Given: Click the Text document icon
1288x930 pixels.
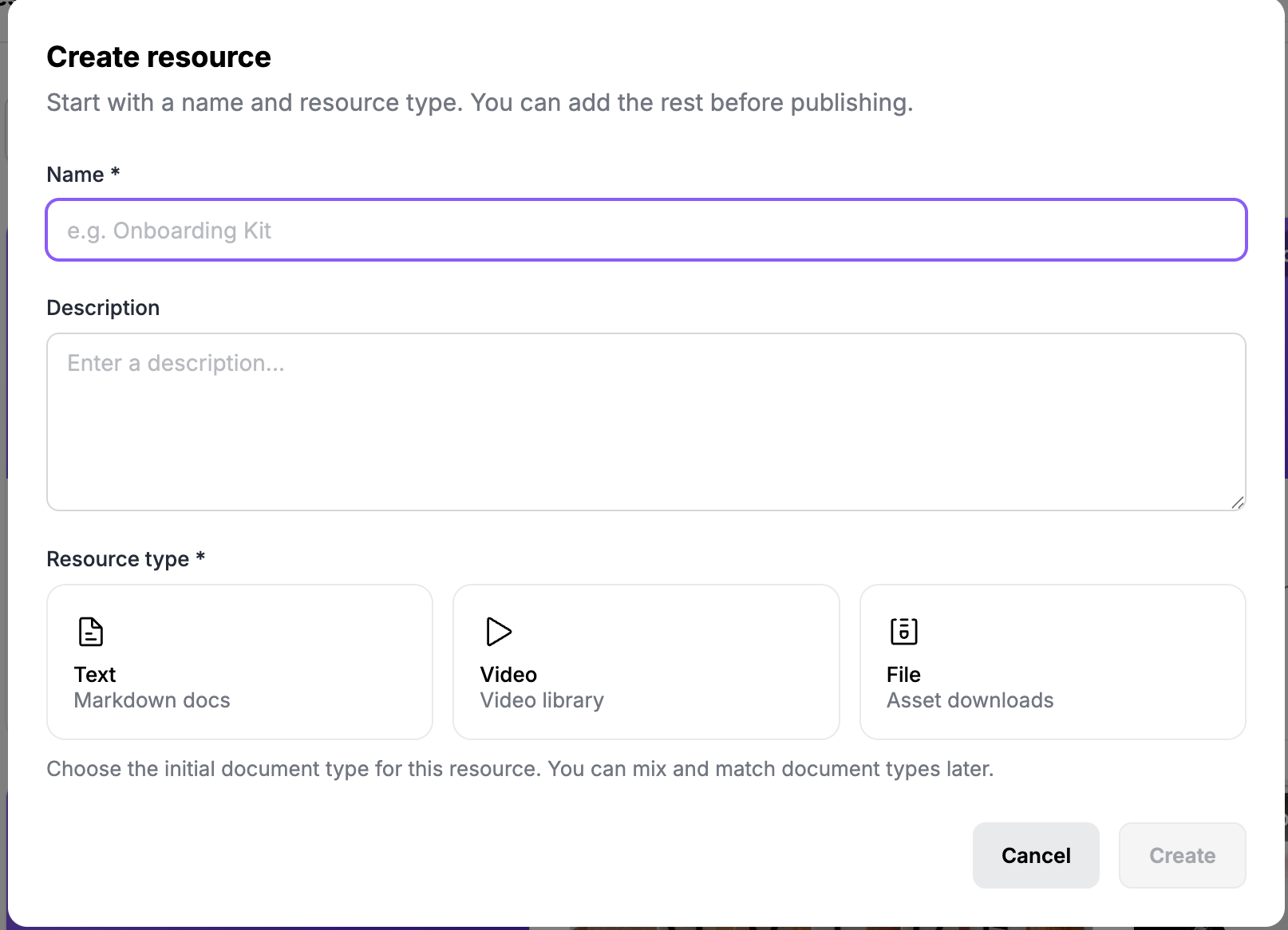Looking at the screenshot, I should (91, 632).
